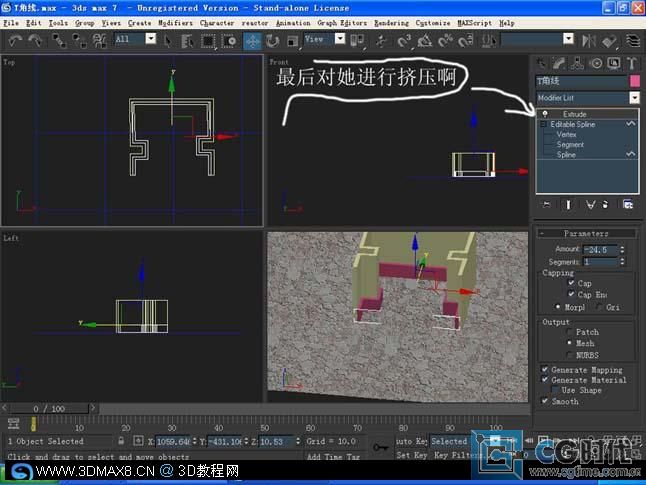
Task: Click the Use Pivot Point Center icon
Action: coord(357,40)
